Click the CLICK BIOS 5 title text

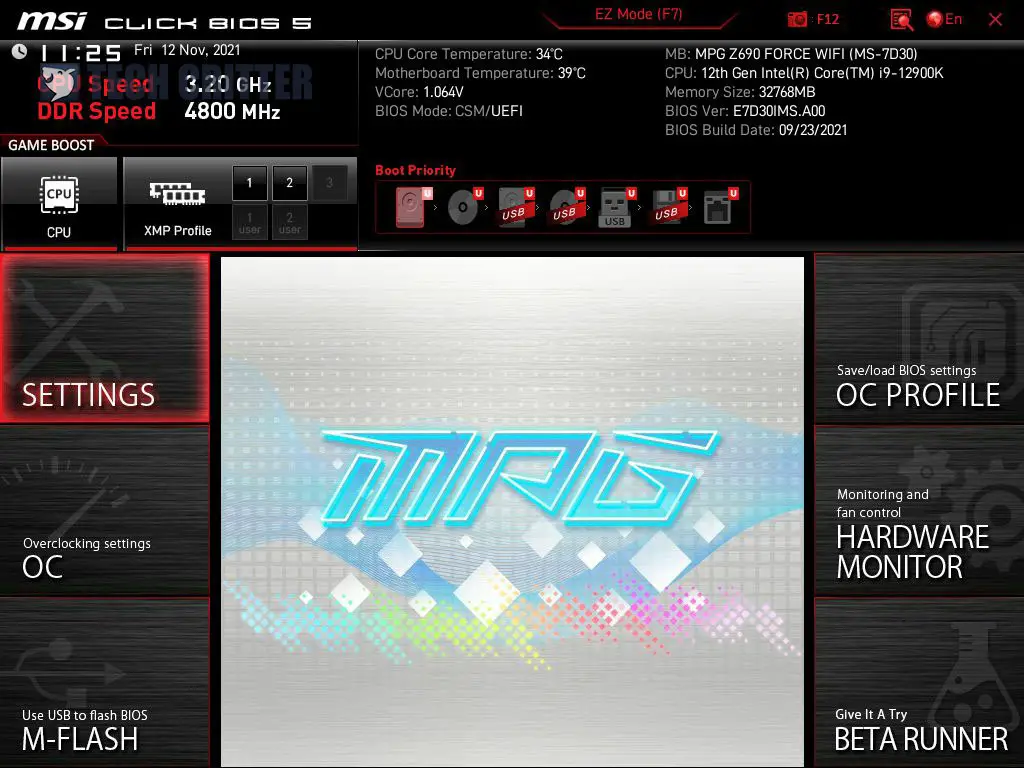[208, 24]
